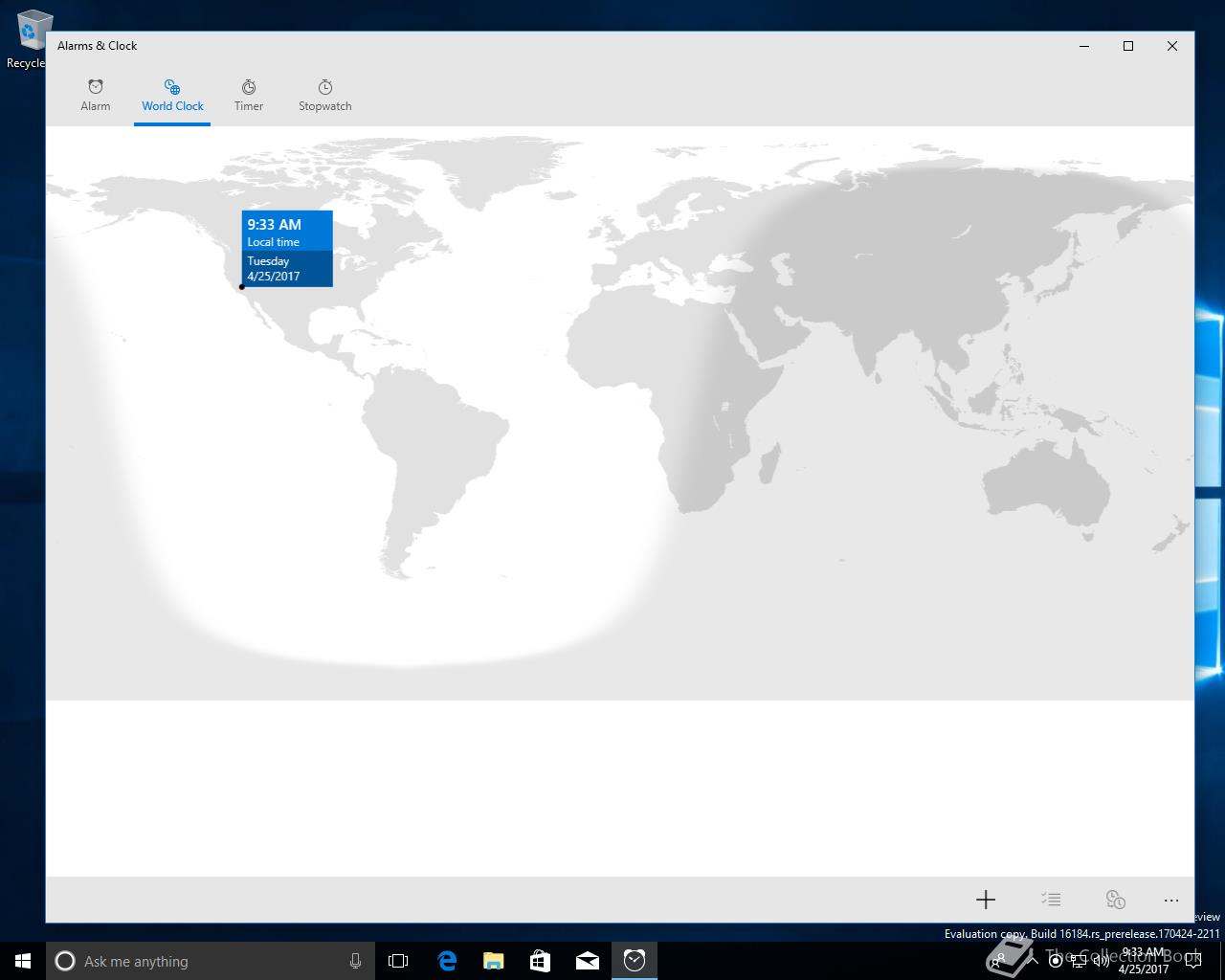Open the Store icon in taskbar
This screenshot has width=1225, height=980.
540,961
